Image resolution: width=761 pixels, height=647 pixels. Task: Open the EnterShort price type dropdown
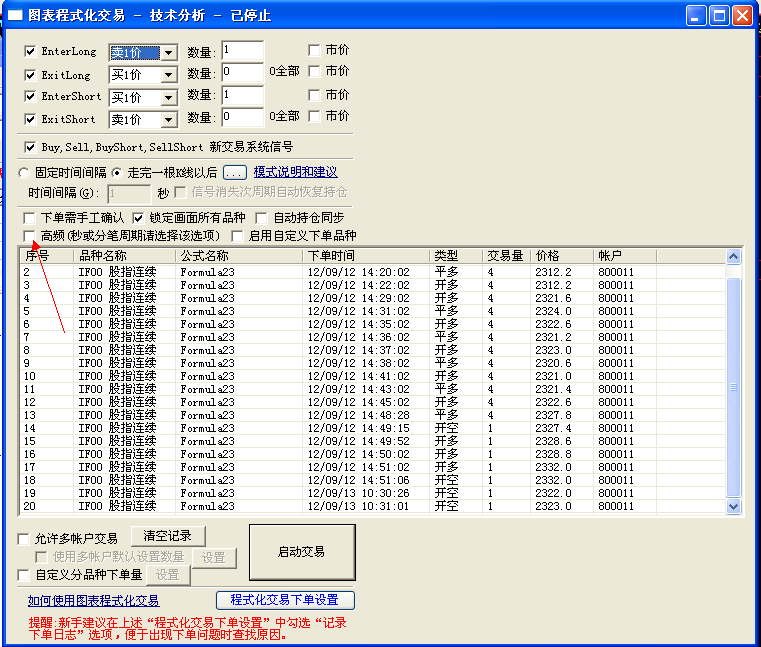[168, 97]
